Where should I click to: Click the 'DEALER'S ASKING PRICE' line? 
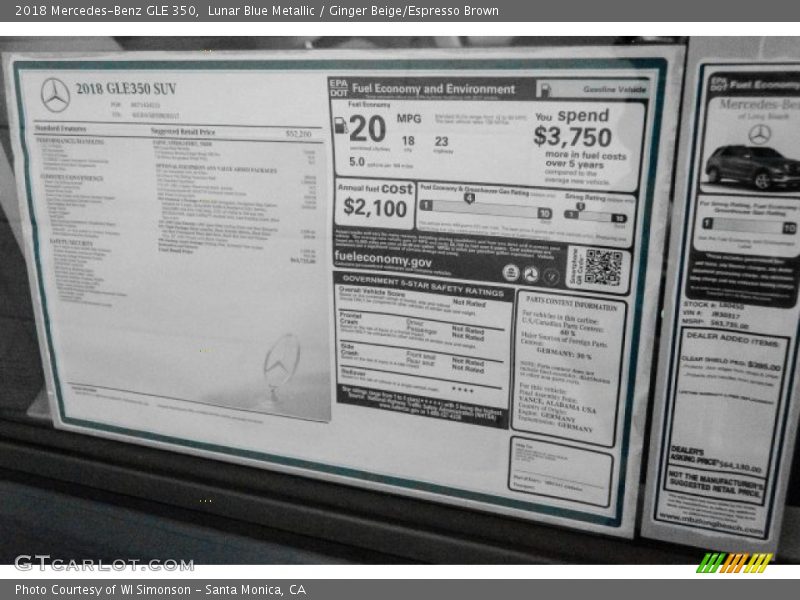click(715, 459)
